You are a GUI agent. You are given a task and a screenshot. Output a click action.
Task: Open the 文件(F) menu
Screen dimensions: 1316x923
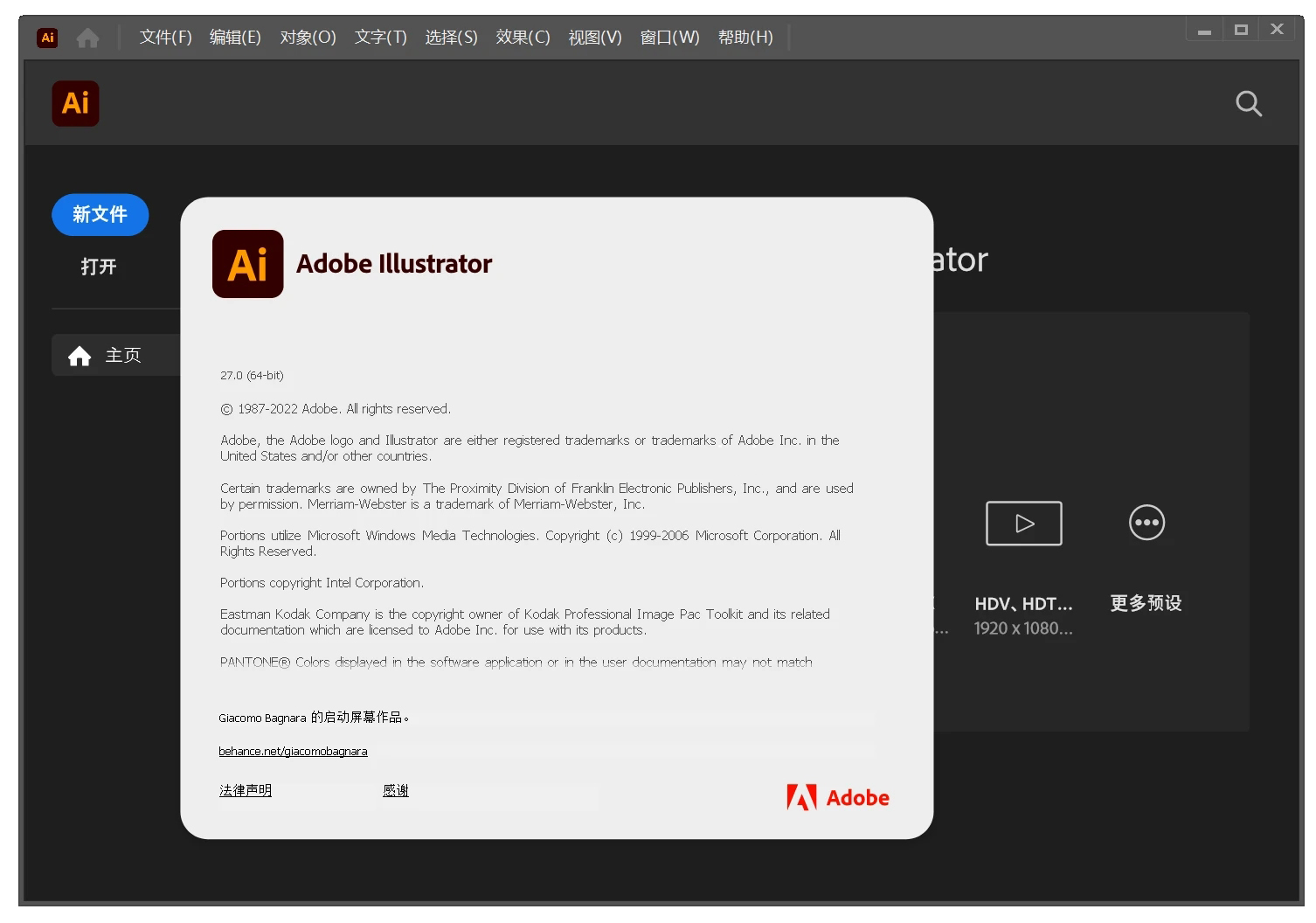(164, 38)
